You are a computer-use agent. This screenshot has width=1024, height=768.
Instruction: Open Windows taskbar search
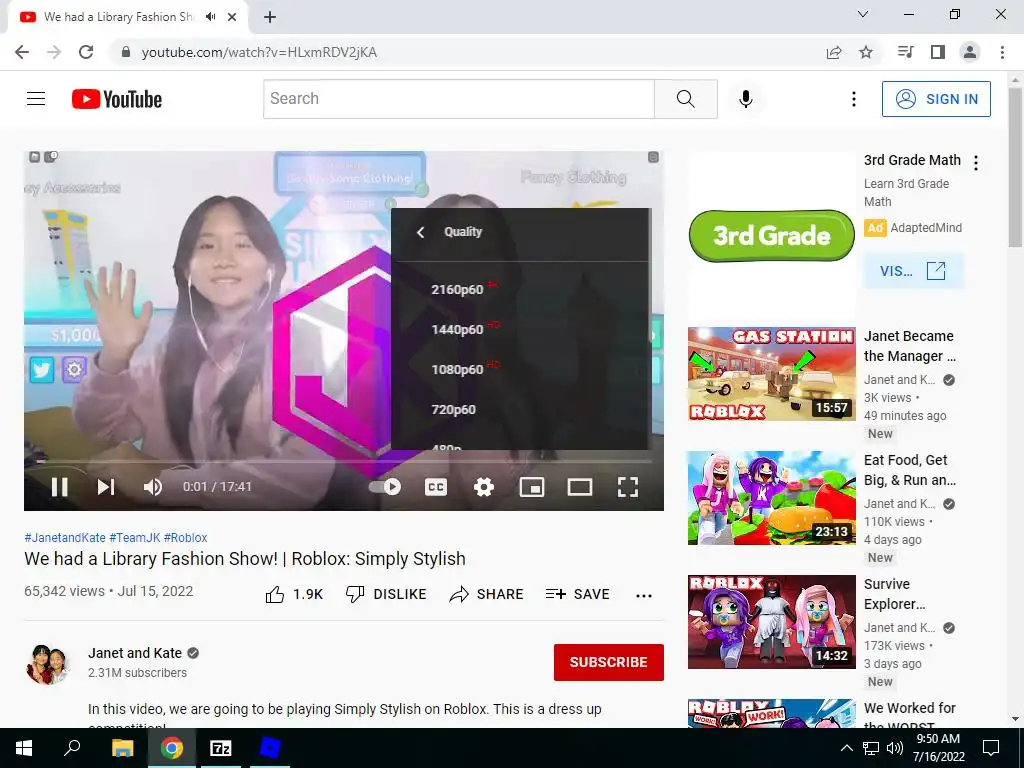[72, 748]
